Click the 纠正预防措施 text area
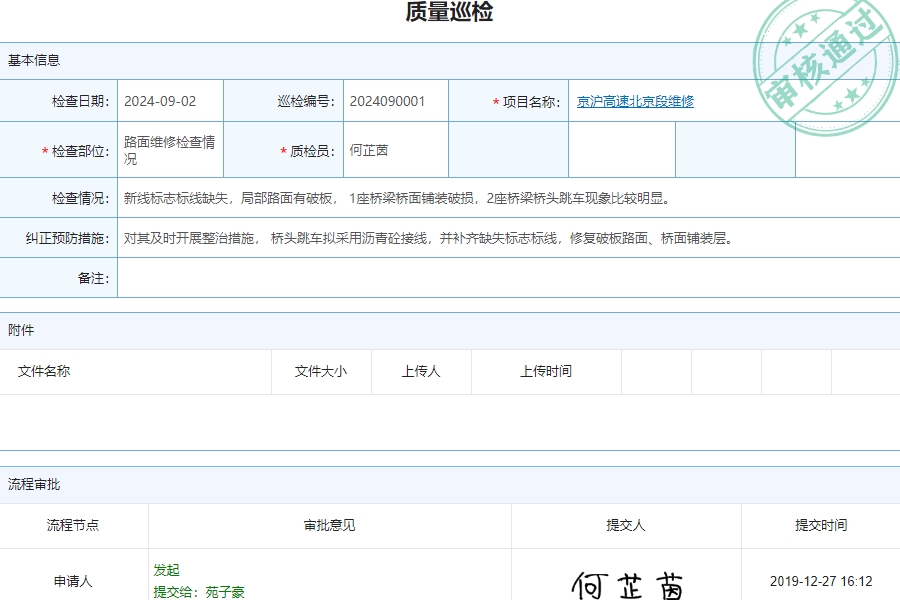900x600 pixels. click(430, 237)
